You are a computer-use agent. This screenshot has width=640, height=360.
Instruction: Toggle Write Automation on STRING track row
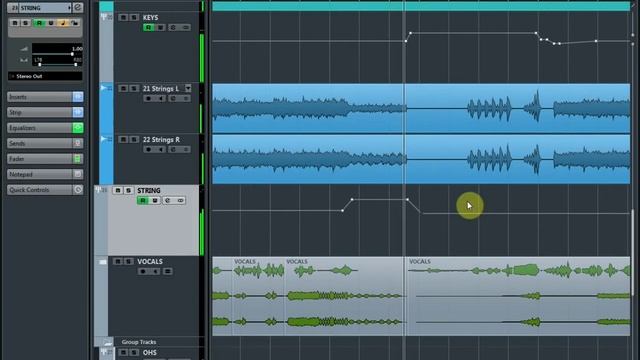(x=155, y=200)
